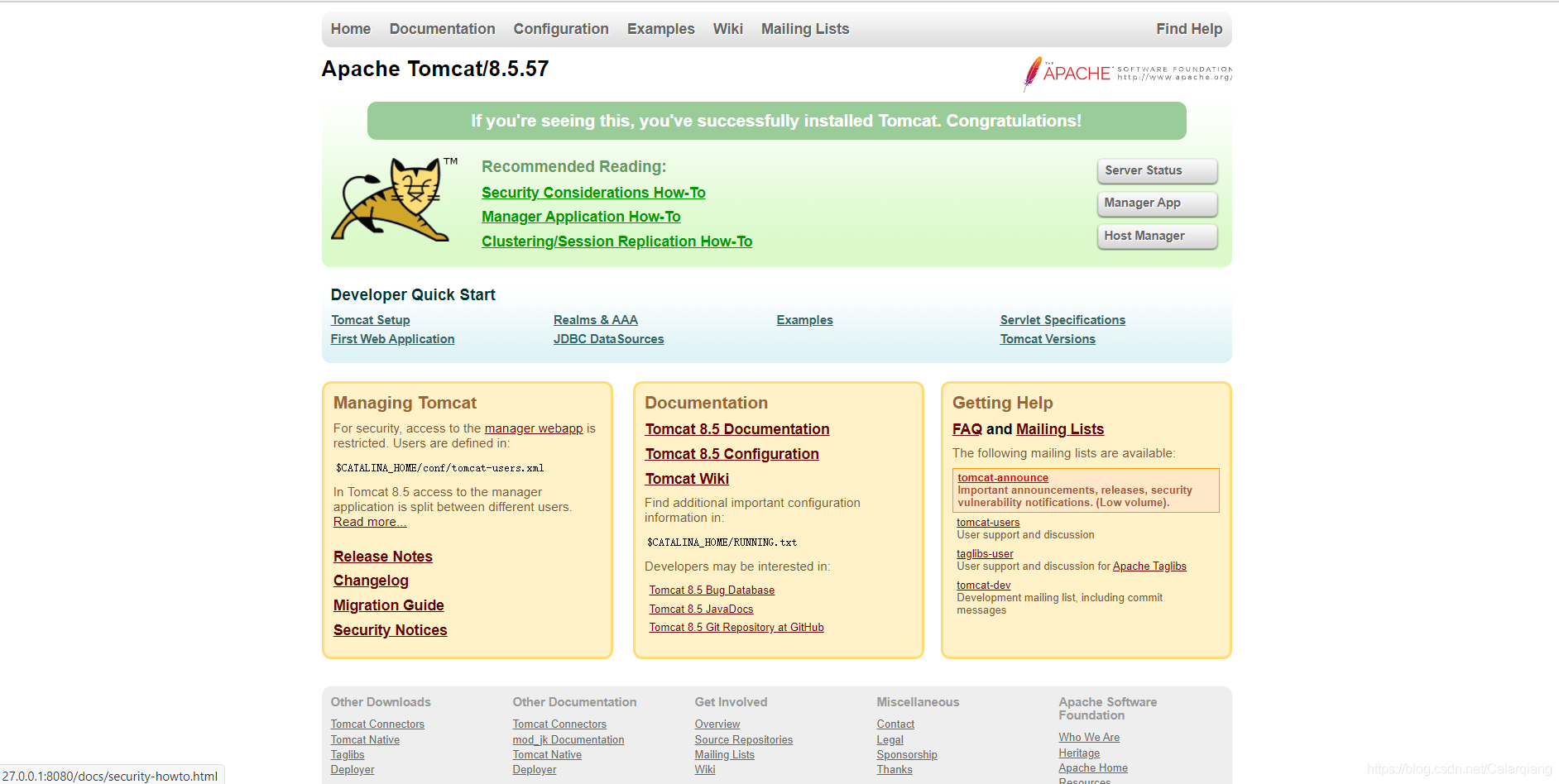The image size is (1559, 784).
Task: Click the Apache feather logo
Action: pyautogui.click(x=1127, y=74)
